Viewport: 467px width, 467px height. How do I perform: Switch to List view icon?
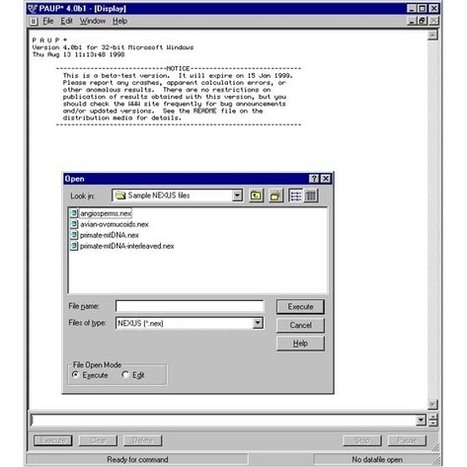click(x=296, y=196)
